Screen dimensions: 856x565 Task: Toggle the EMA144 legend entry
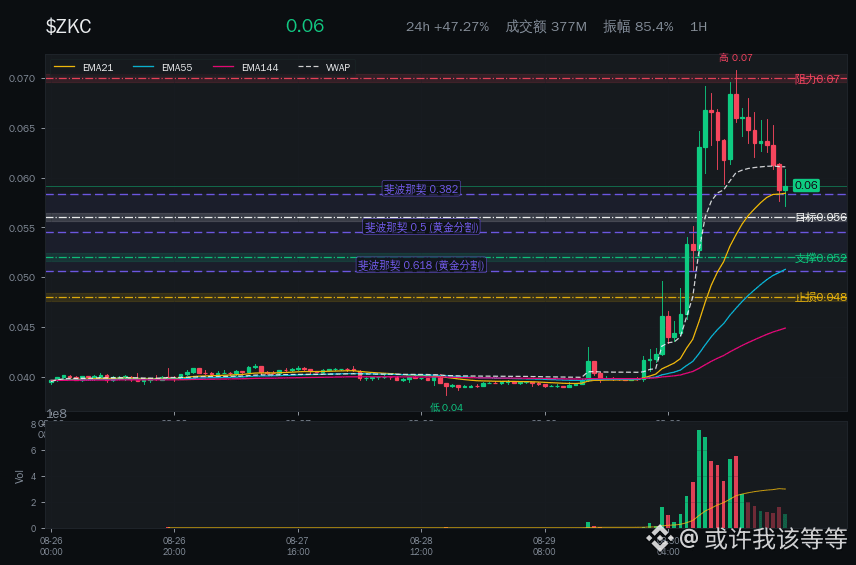click(x=245, y=68)
